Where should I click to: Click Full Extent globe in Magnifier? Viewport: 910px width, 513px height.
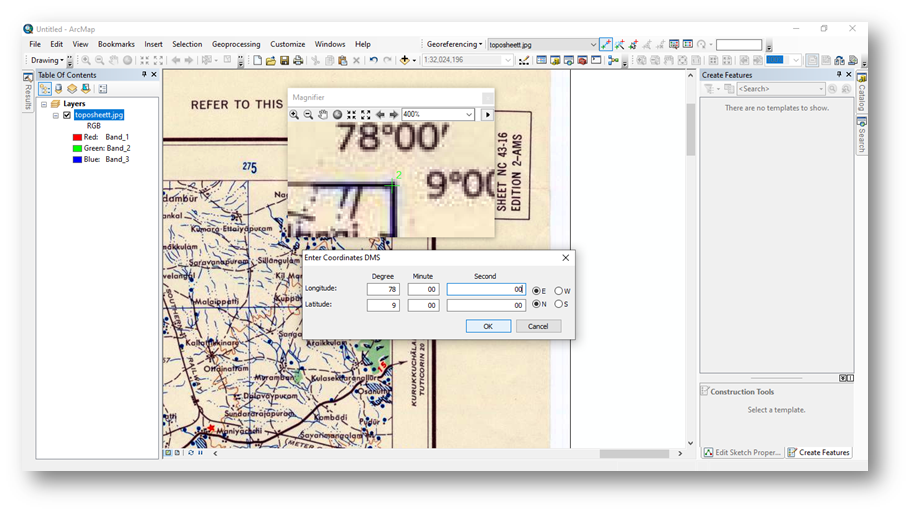(x=337, y=114)
